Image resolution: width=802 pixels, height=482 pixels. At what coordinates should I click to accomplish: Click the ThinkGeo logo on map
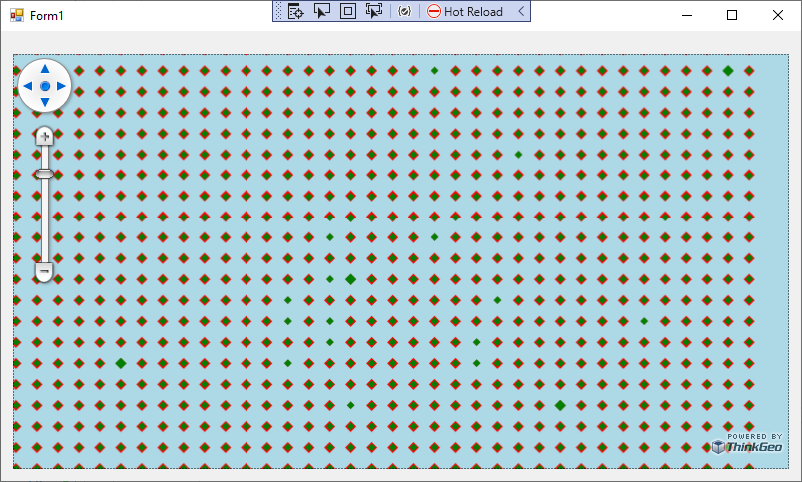pyautogui.click(x=747, y=444)
